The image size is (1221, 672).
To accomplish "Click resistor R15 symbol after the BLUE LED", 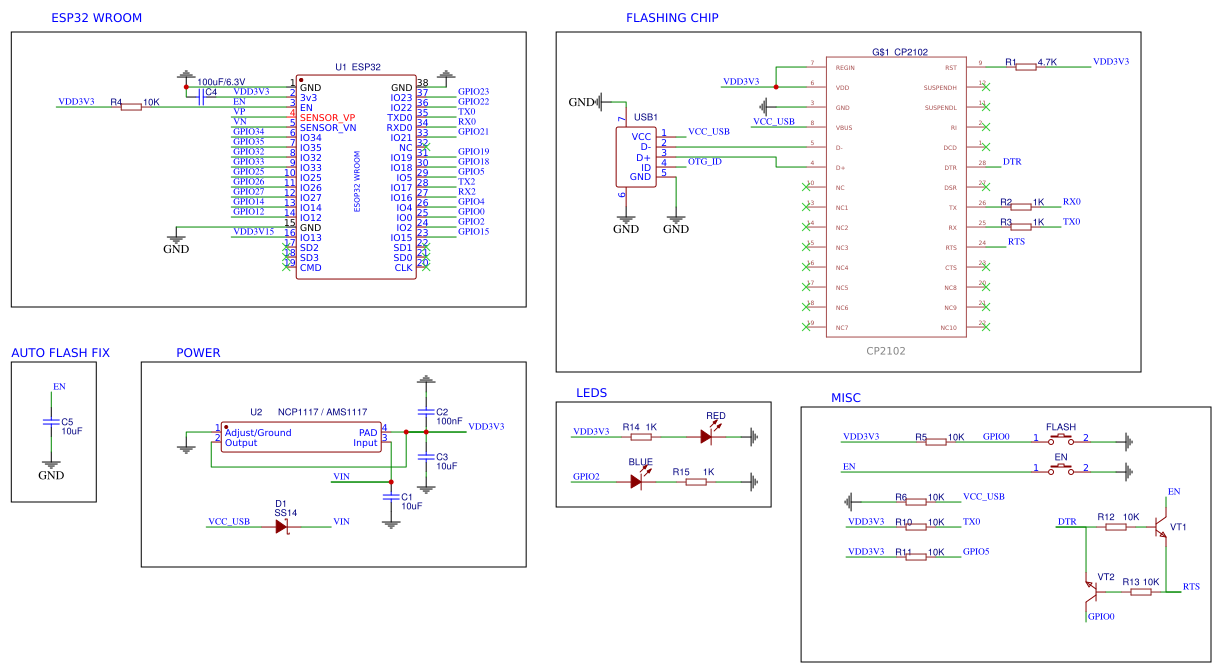I will tap(695, 481).
